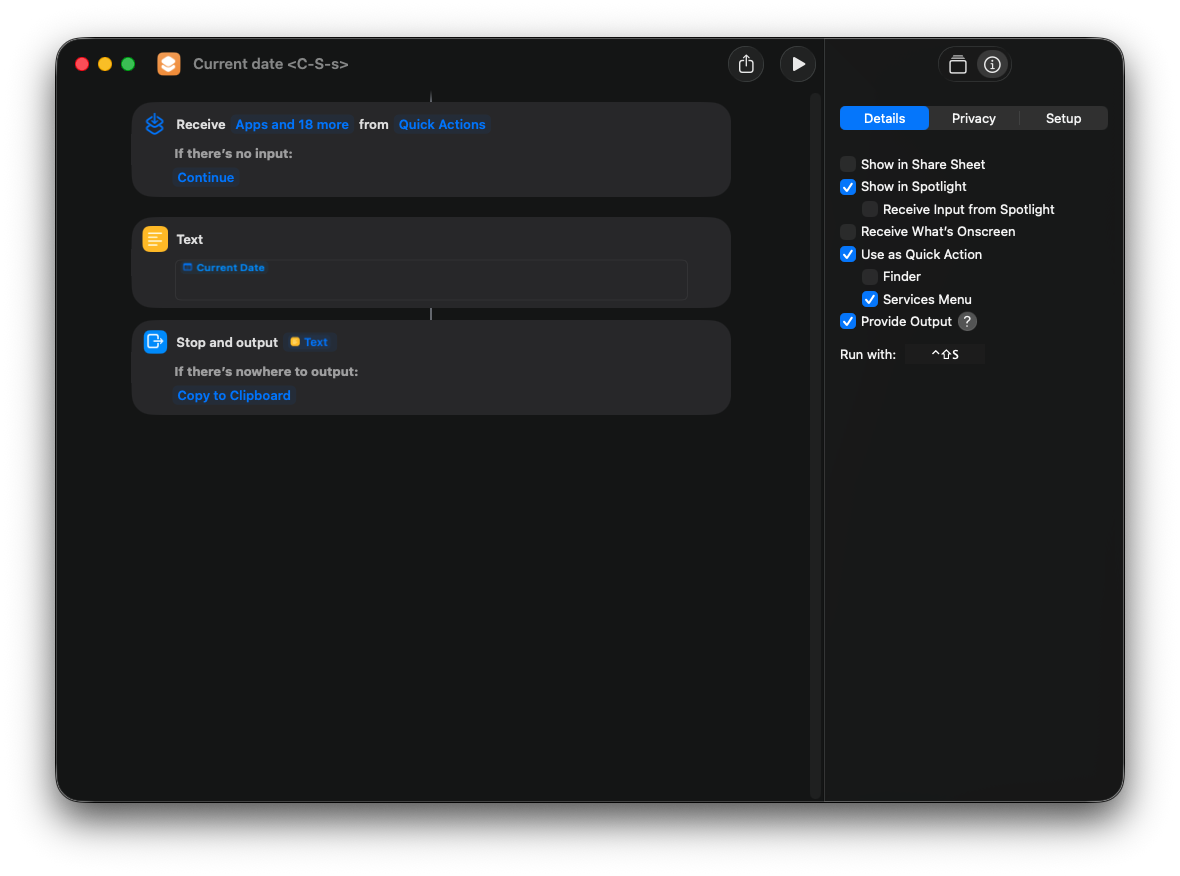1180x876 pixels.
Task: Open the Quick Actions input source picker
Action: click(442, 124)
